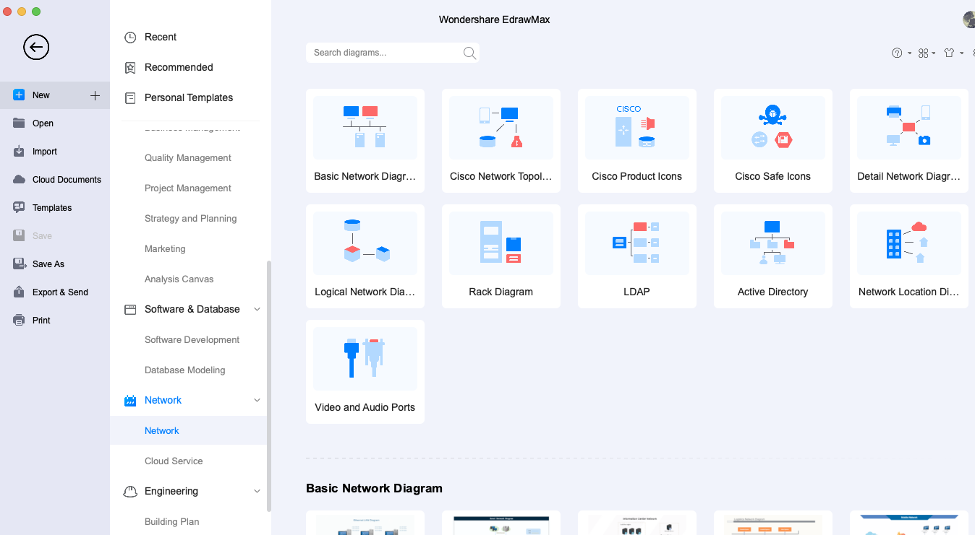Click the plus icon next to New

pyautogui.click(x=95, y=95)
